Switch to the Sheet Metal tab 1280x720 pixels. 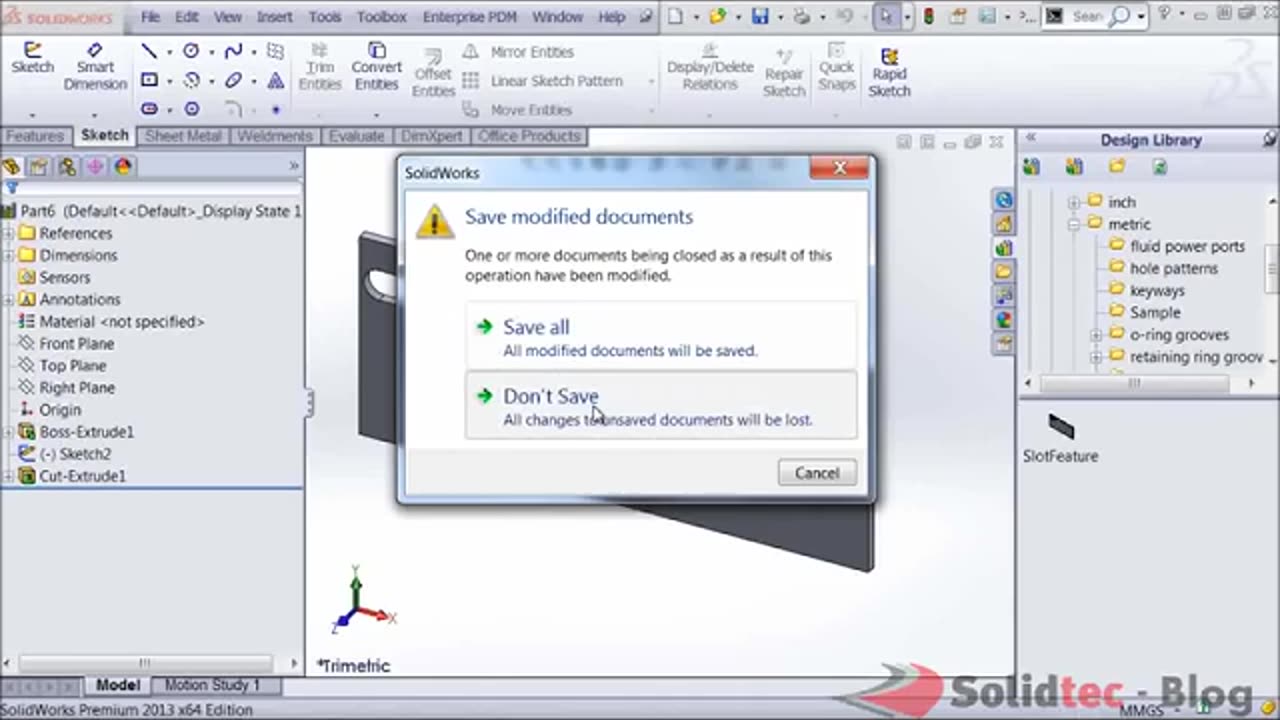[x=183, y=136]
